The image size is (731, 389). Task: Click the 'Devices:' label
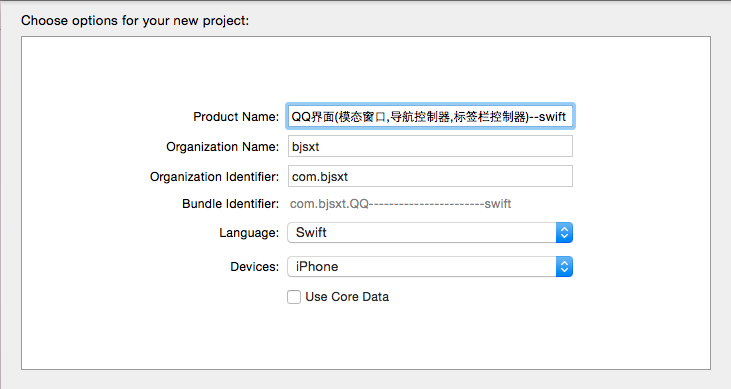[255, 267]
